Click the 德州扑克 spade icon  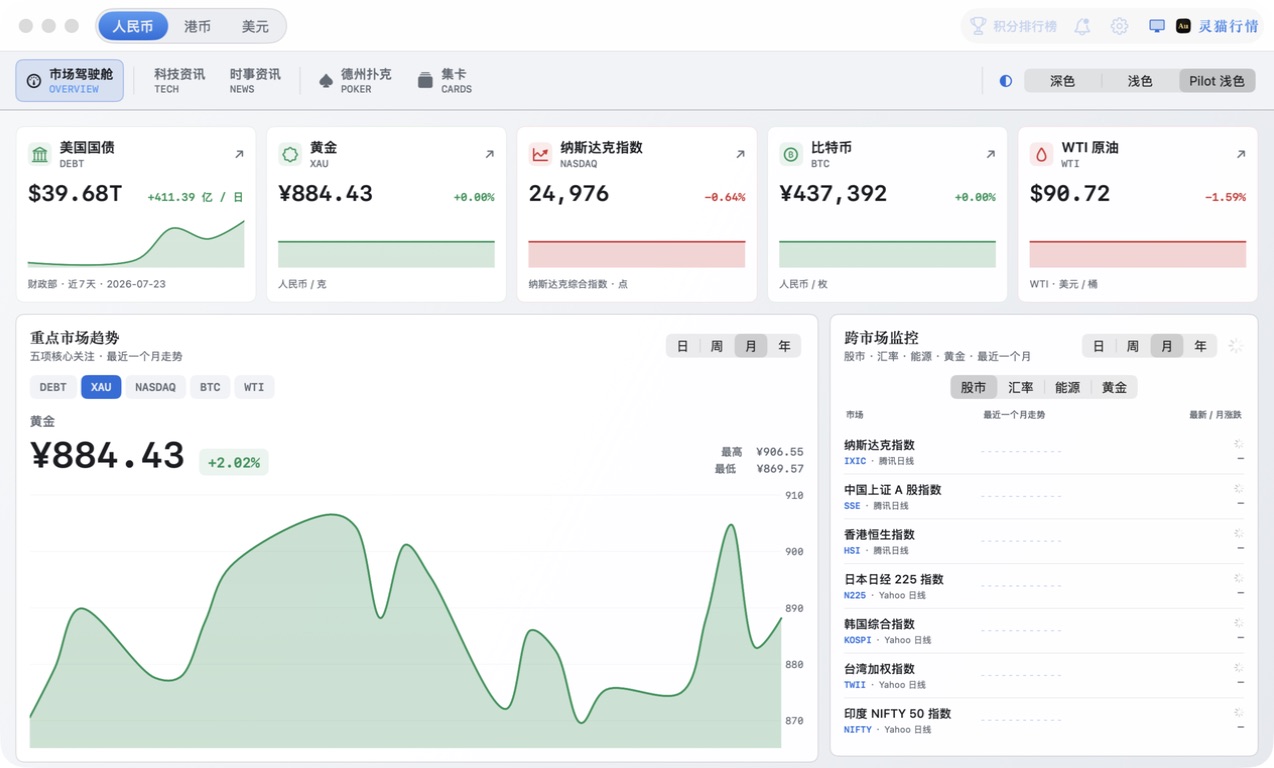[x=326, y=81]
